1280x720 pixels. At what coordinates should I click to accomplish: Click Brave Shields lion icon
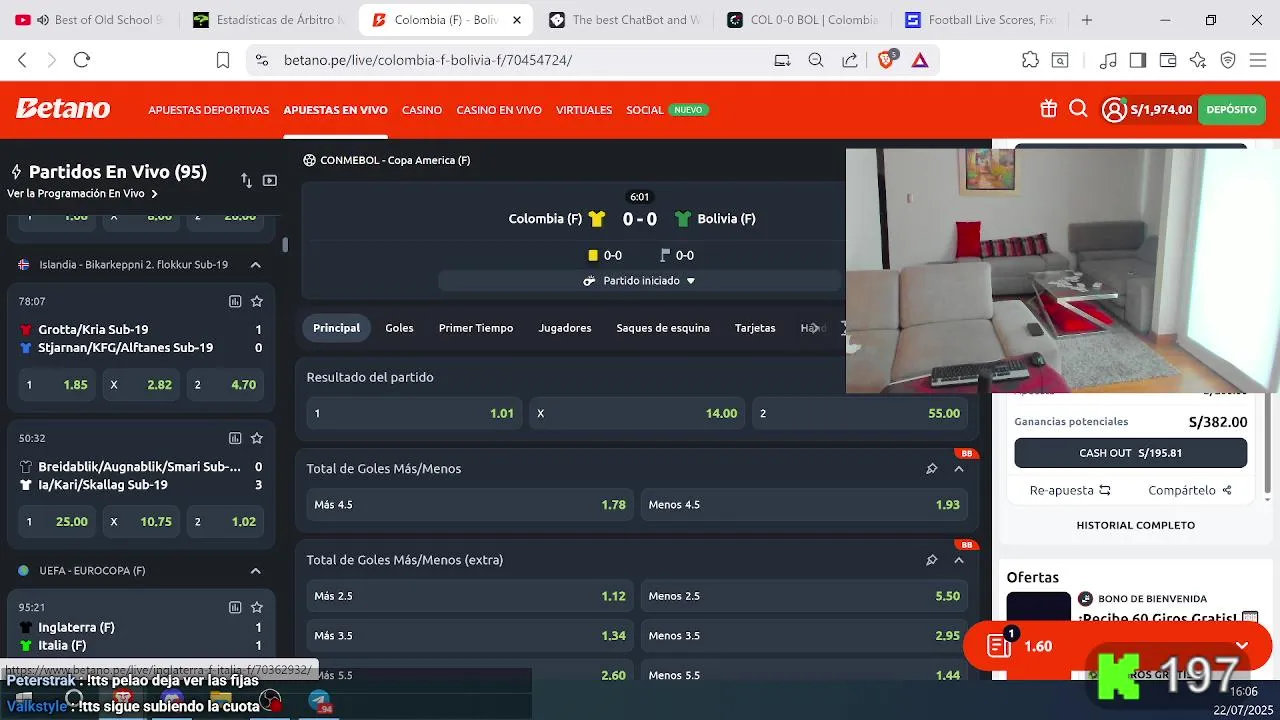coord(886,60)
